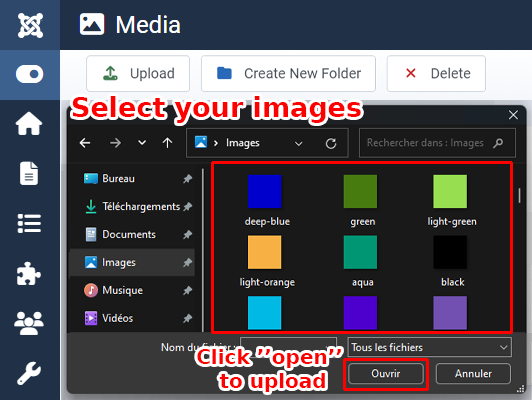Select the purple image in bottom row
The height and width of the screenshot is (400, 532).
[450, 312]
